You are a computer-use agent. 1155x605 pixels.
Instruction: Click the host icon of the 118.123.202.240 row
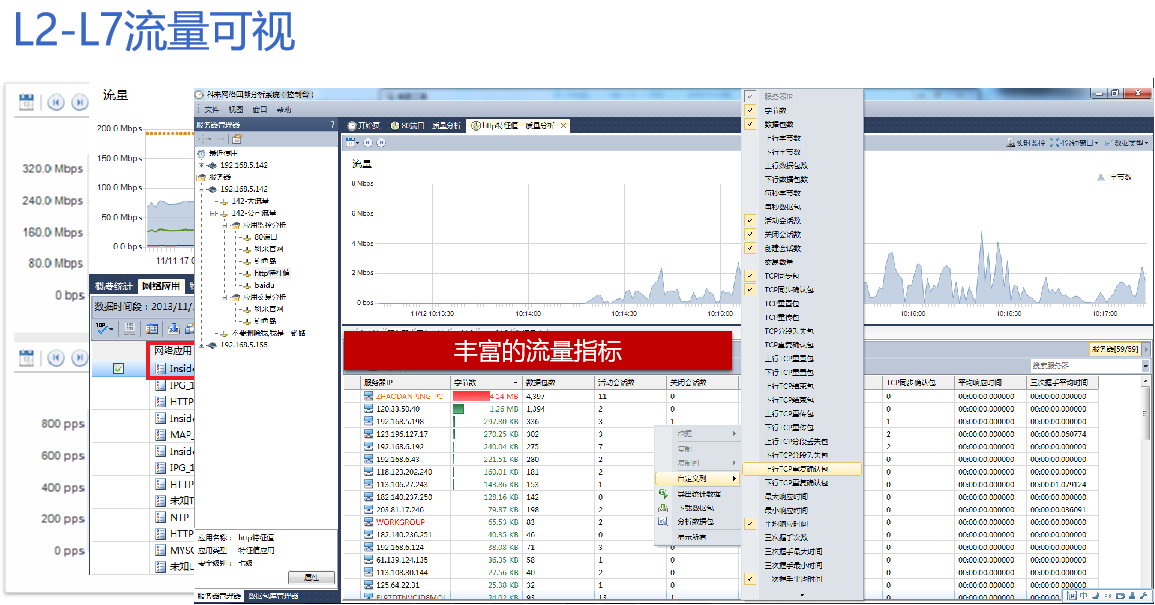pyautogui.click(x=368, y=472)
